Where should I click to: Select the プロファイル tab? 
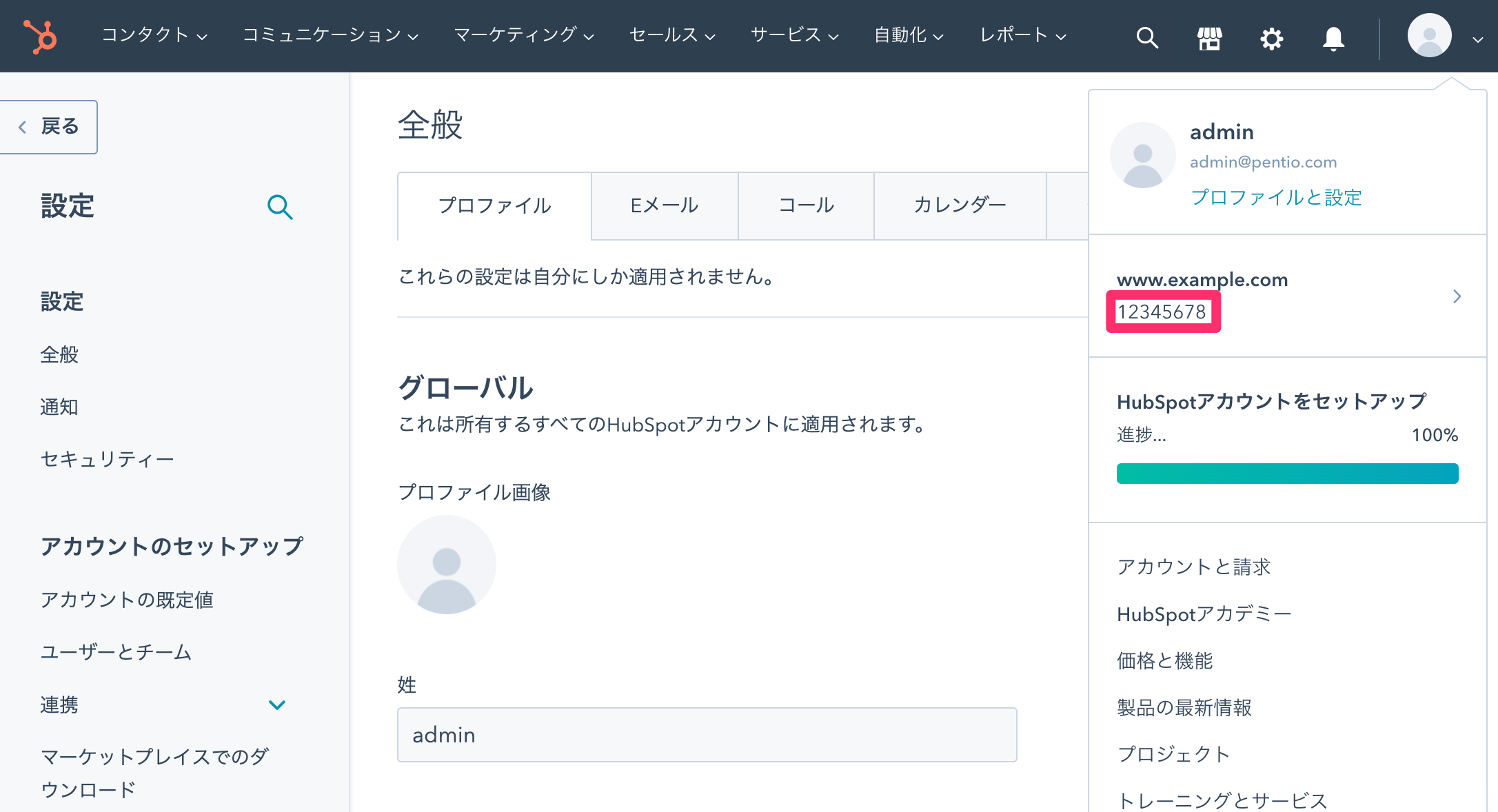[x=494, y=205]
